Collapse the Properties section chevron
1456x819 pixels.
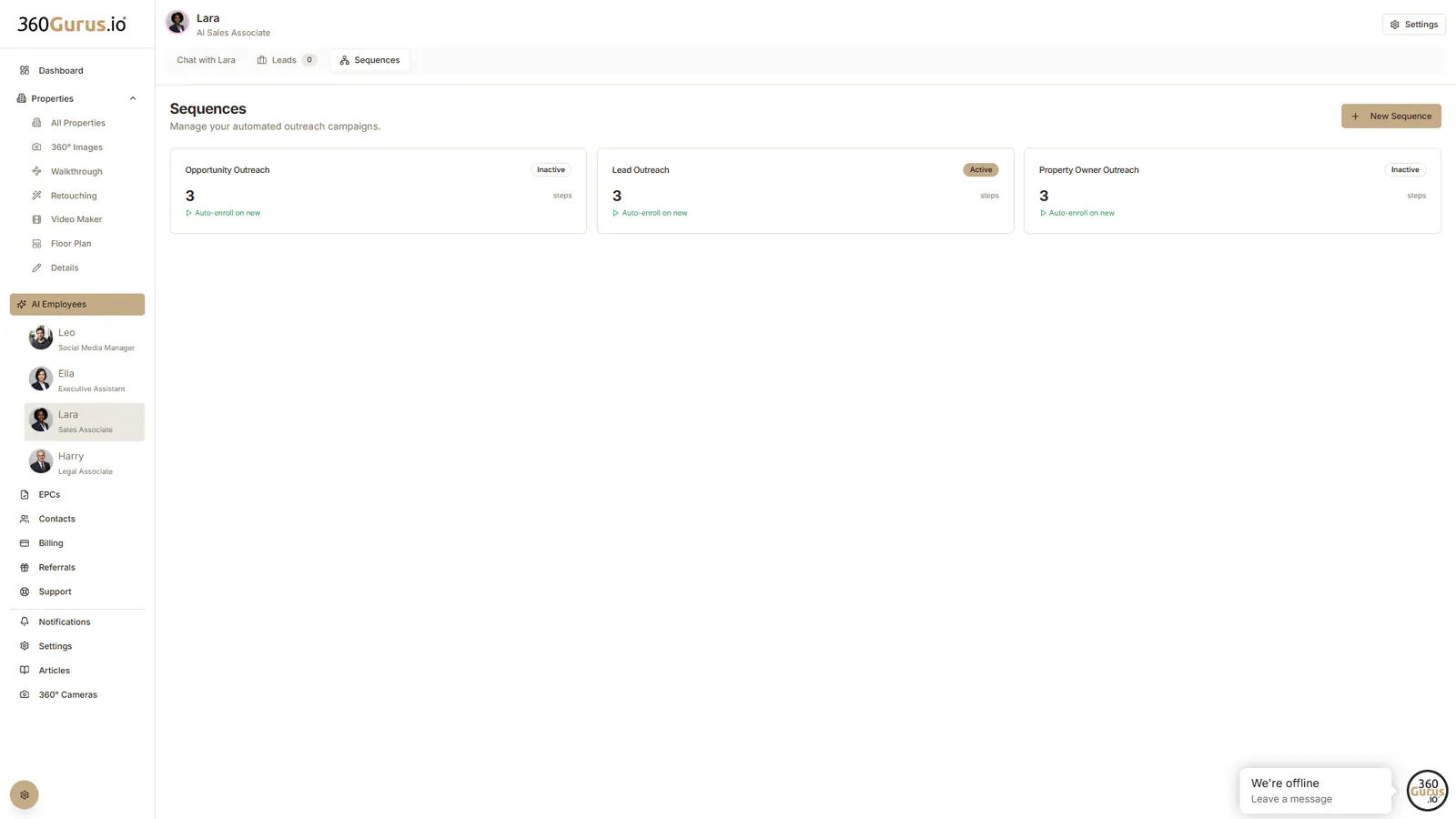click(x=133, y=98)
